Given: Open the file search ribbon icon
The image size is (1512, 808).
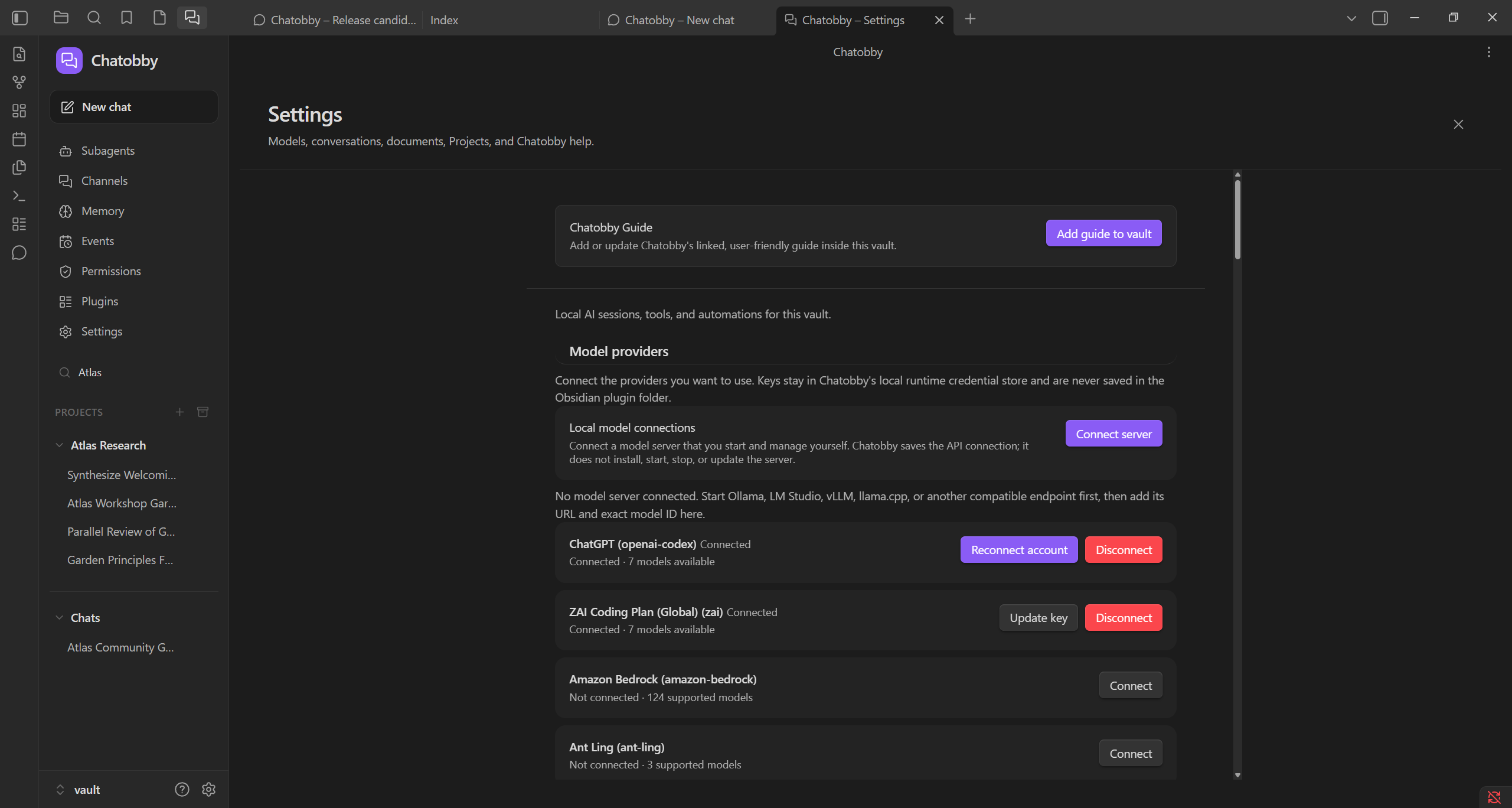Looking at the screenshot, I should click(19, 54).
